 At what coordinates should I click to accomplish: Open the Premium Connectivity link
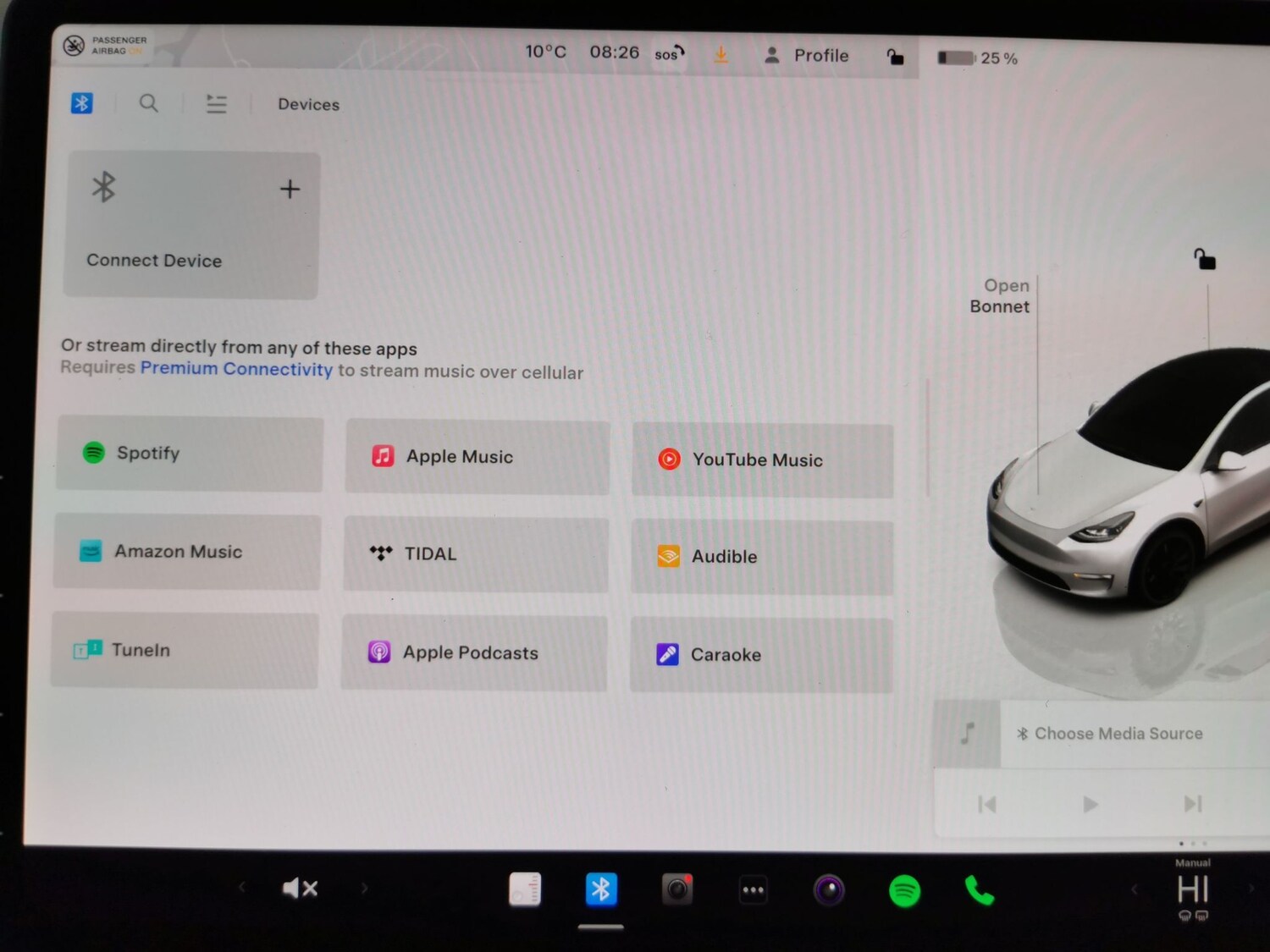236,369
